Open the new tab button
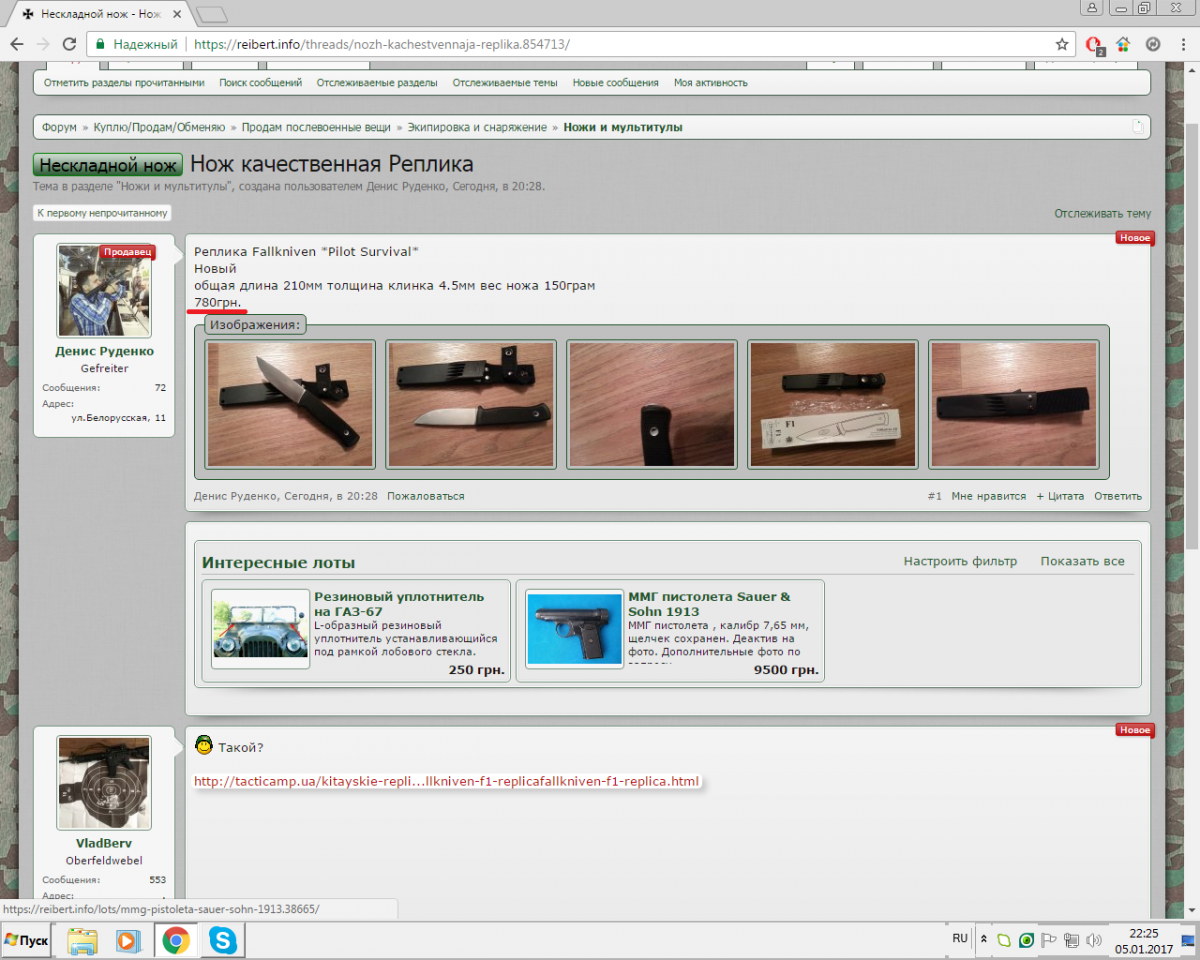Viewport: 1200px width, 960px height. (x=211, y=14)
